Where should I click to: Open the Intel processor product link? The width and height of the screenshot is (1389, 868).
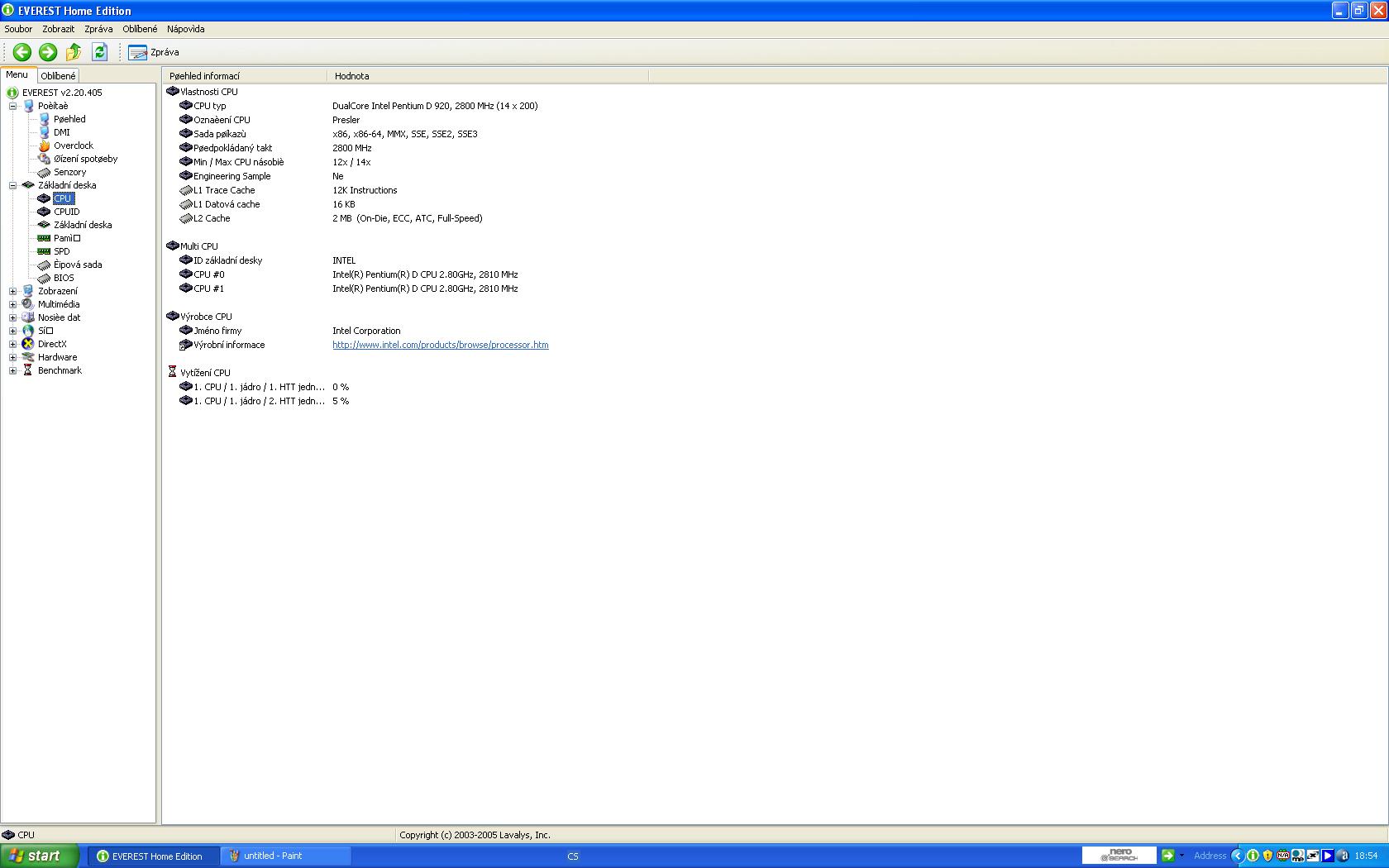pos(441,345)
